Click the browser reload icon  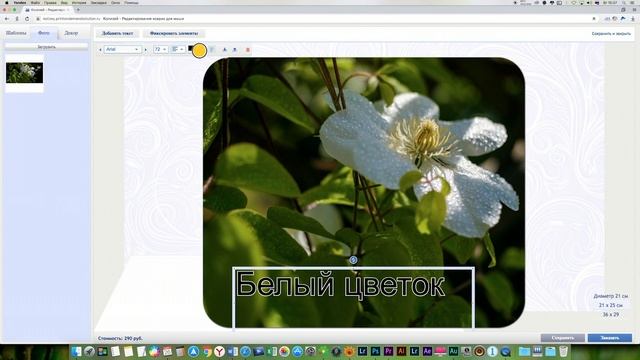coord(27,19)
